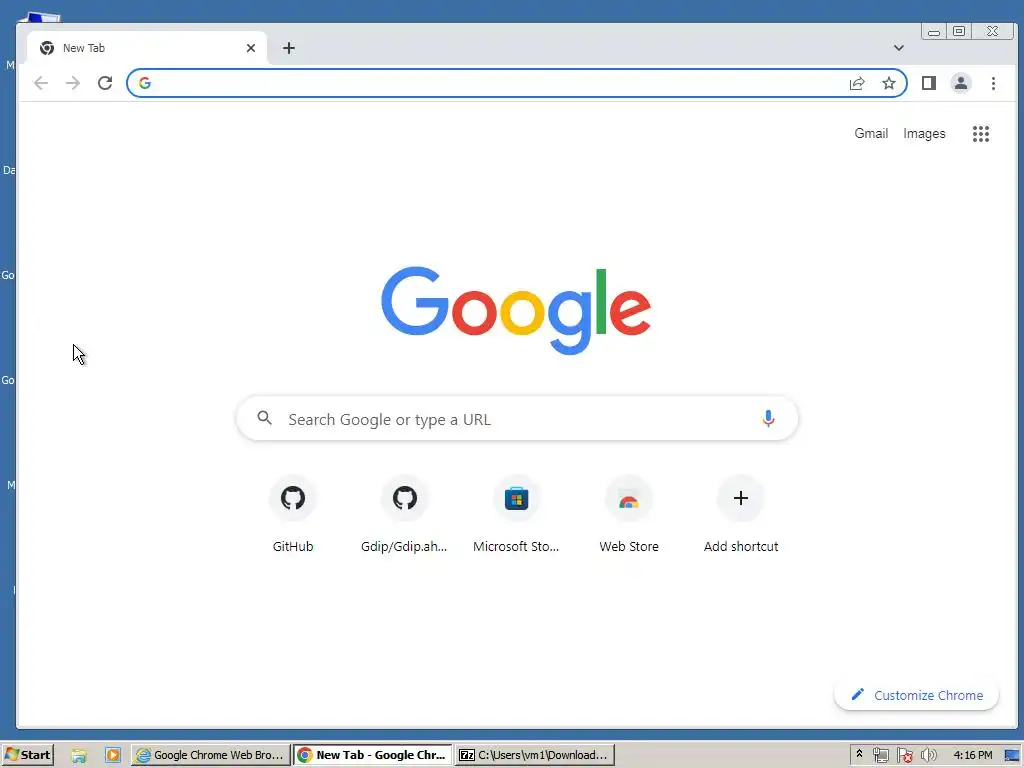Open Google Images link
1024x768 pixels.
coord(924,133)
